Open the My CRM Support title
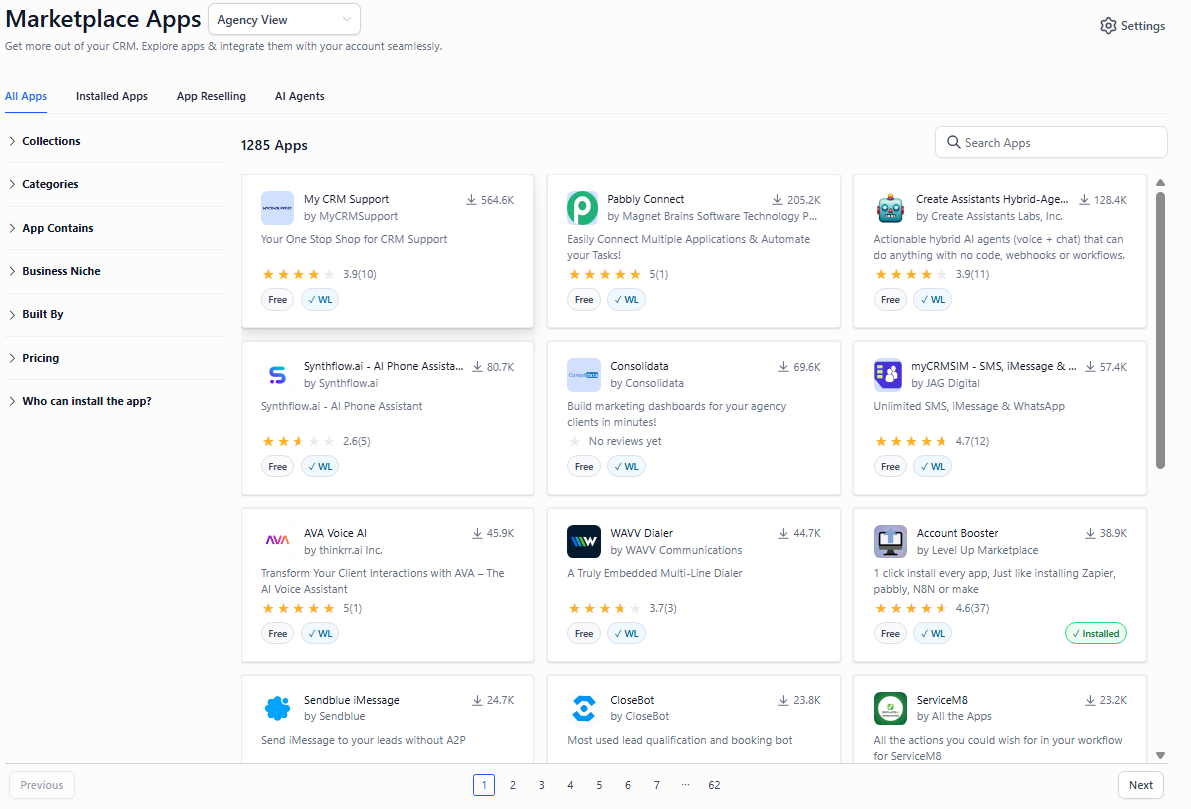The width and height of the screenshot is (1191, 809). 346,199
